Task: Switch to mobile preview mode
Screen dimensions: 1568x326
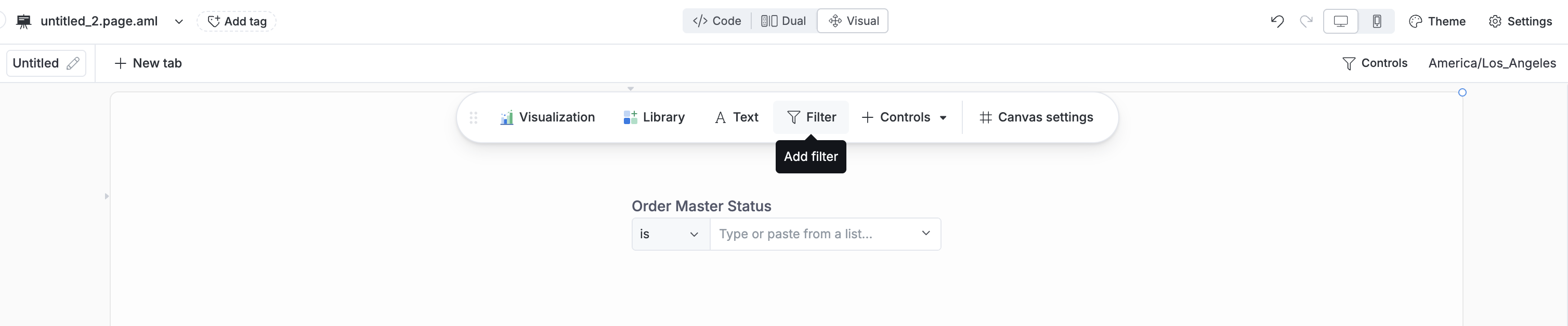Action: [x=1376, y=21]
